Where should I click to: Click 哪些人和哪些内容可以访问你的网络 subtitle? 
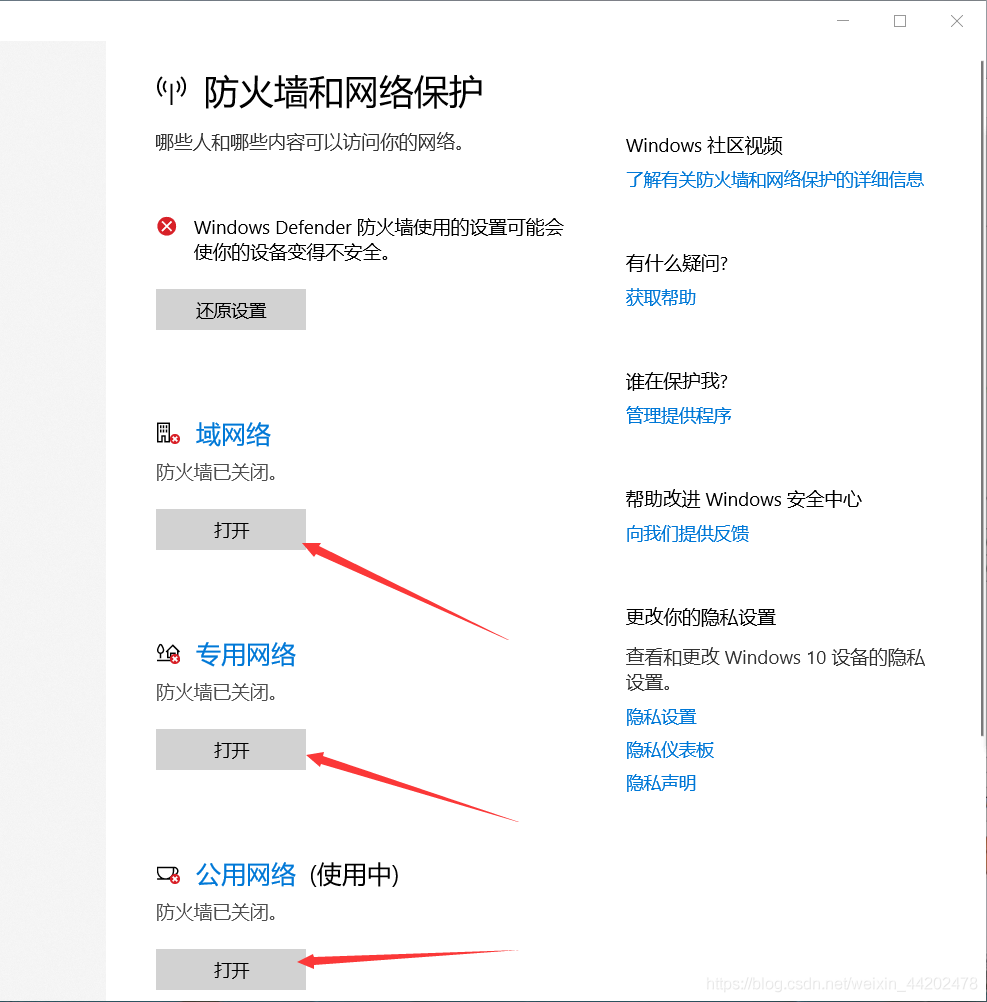point(309,142)
